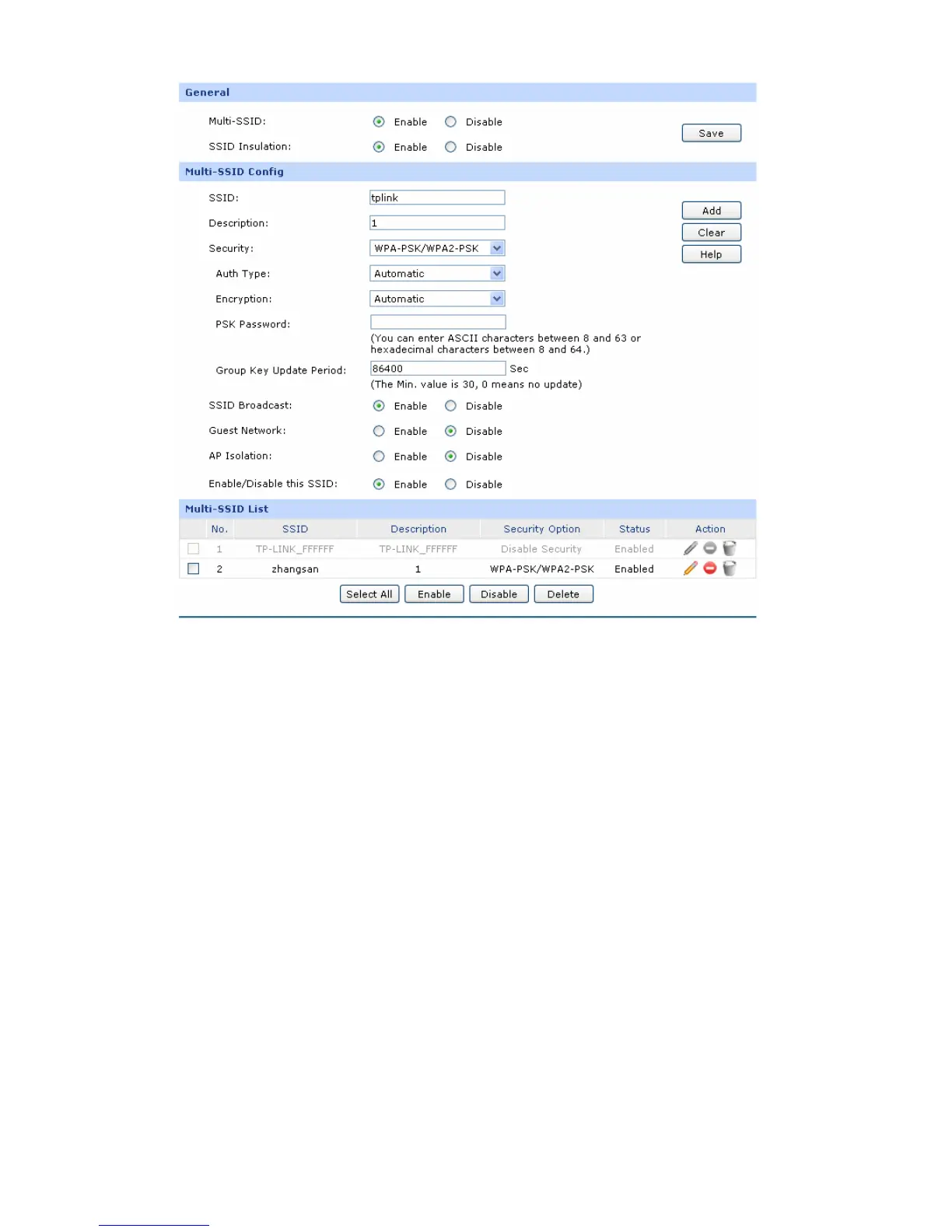This screenshot has height=1232, width=952.
Task: Click the Group Key Update Period field
Action: pyautogui.click(x=438, y=369)
